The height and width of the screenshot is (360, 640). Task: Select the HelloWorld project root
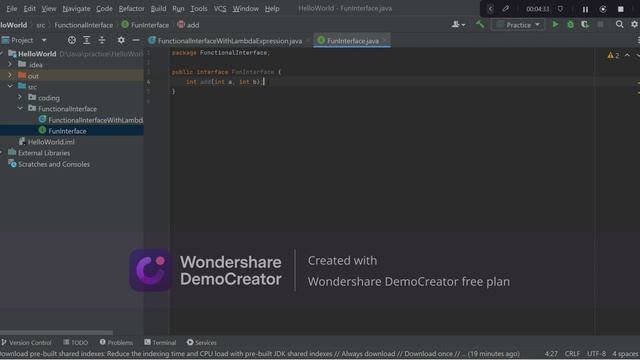pos(37,53)
